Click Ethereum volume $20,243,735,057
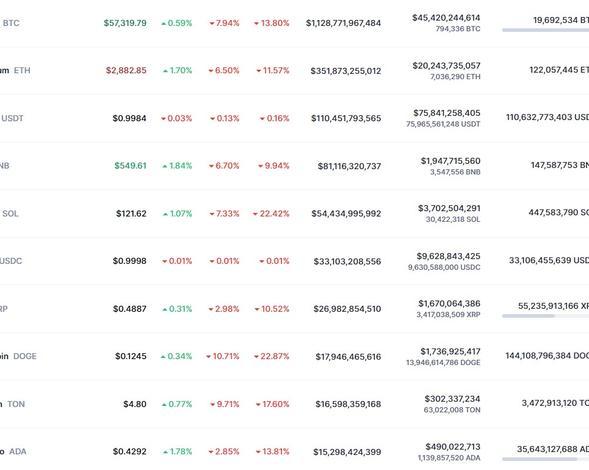 446,66
